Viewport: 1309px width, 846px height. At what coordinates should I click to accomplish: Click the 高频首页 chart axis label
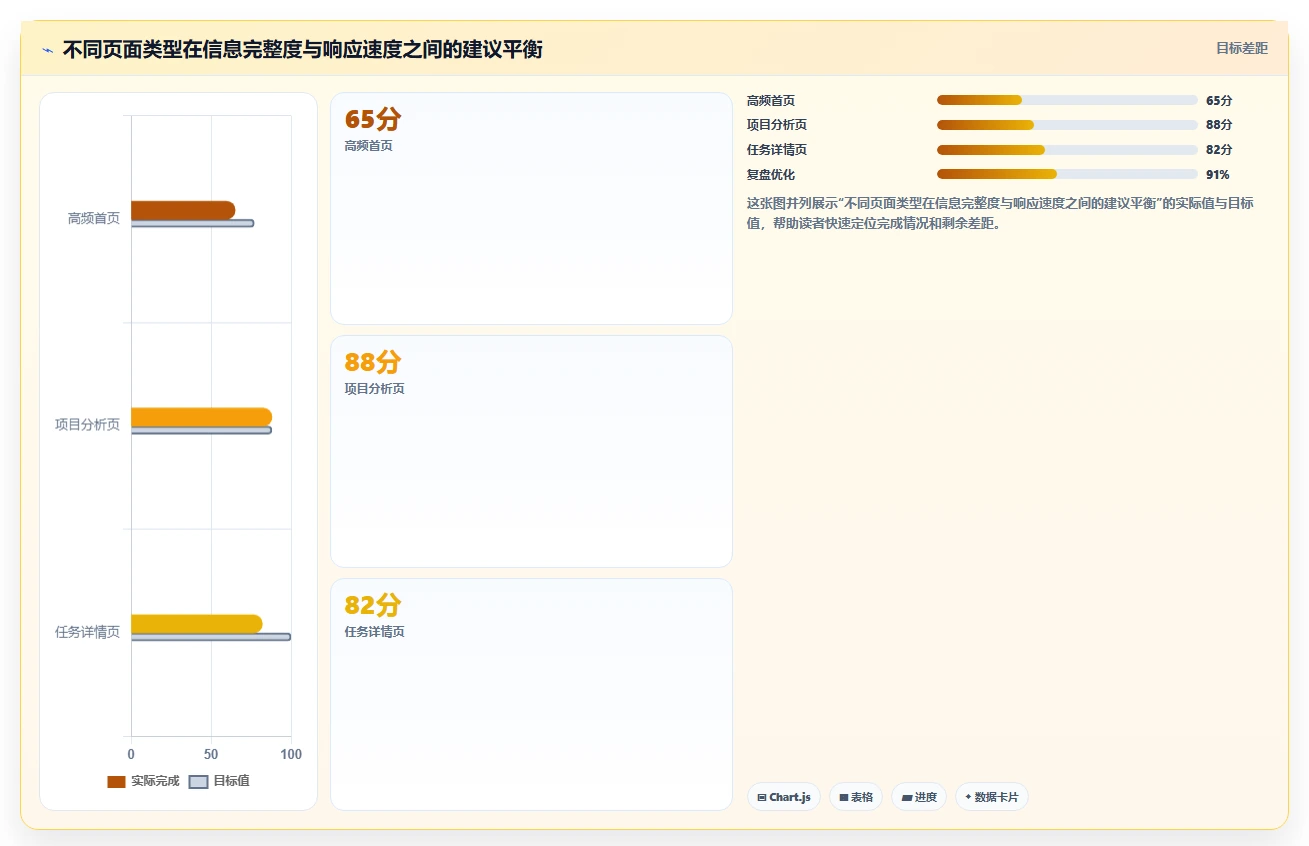point(93,218)
